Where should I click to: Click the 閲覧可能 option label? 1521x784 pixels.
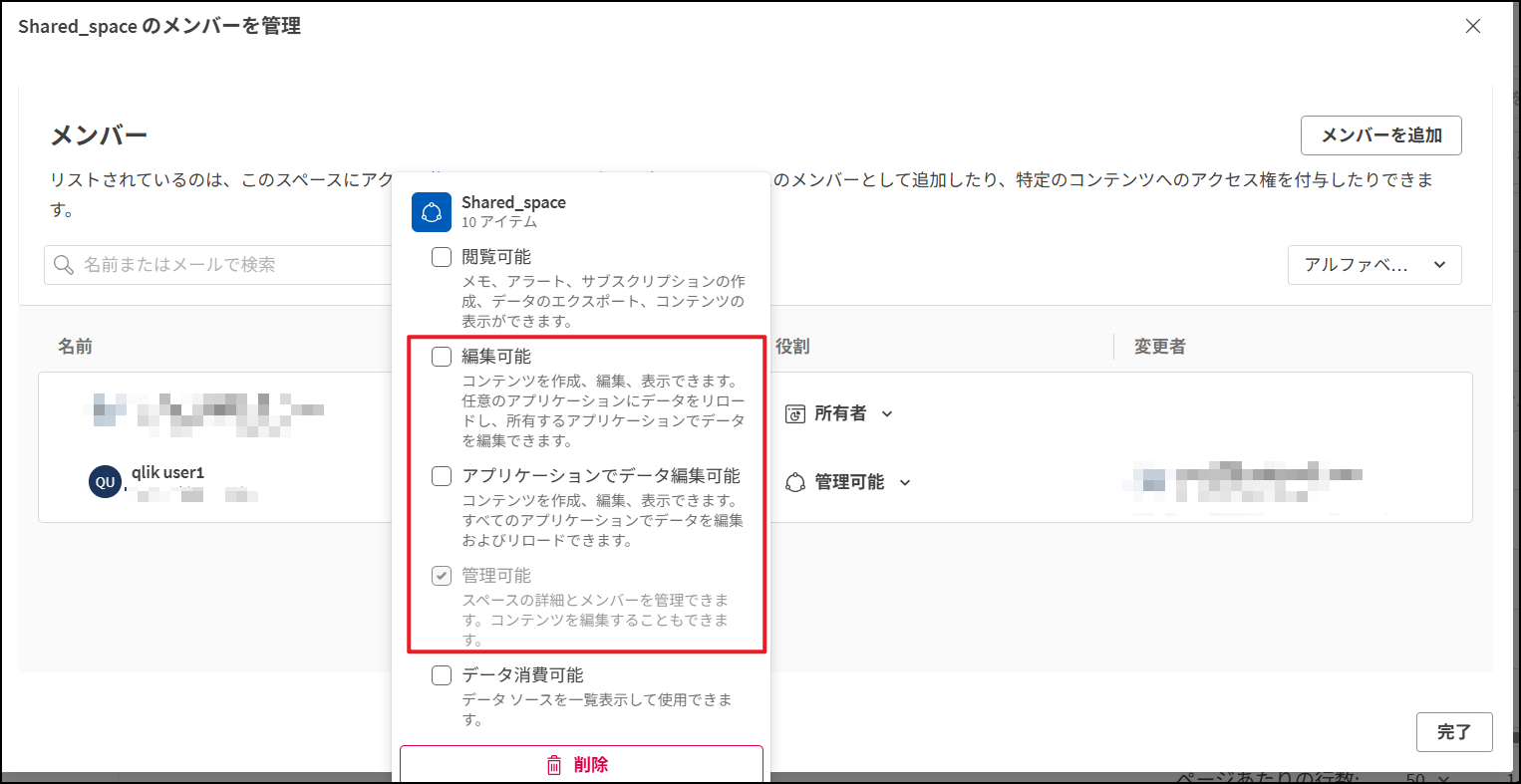(496, 257)
